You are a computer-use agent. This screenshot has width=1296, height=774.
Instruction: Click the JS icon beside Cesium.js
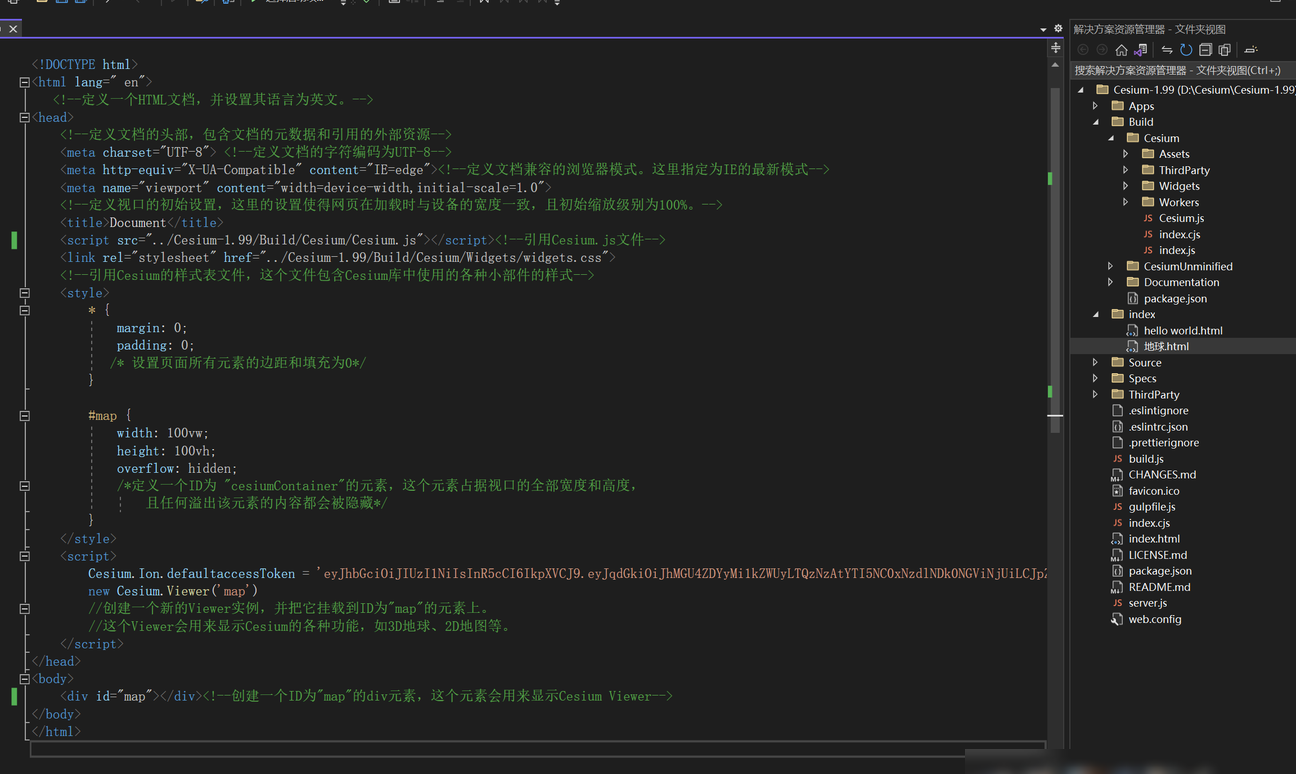1149,218
